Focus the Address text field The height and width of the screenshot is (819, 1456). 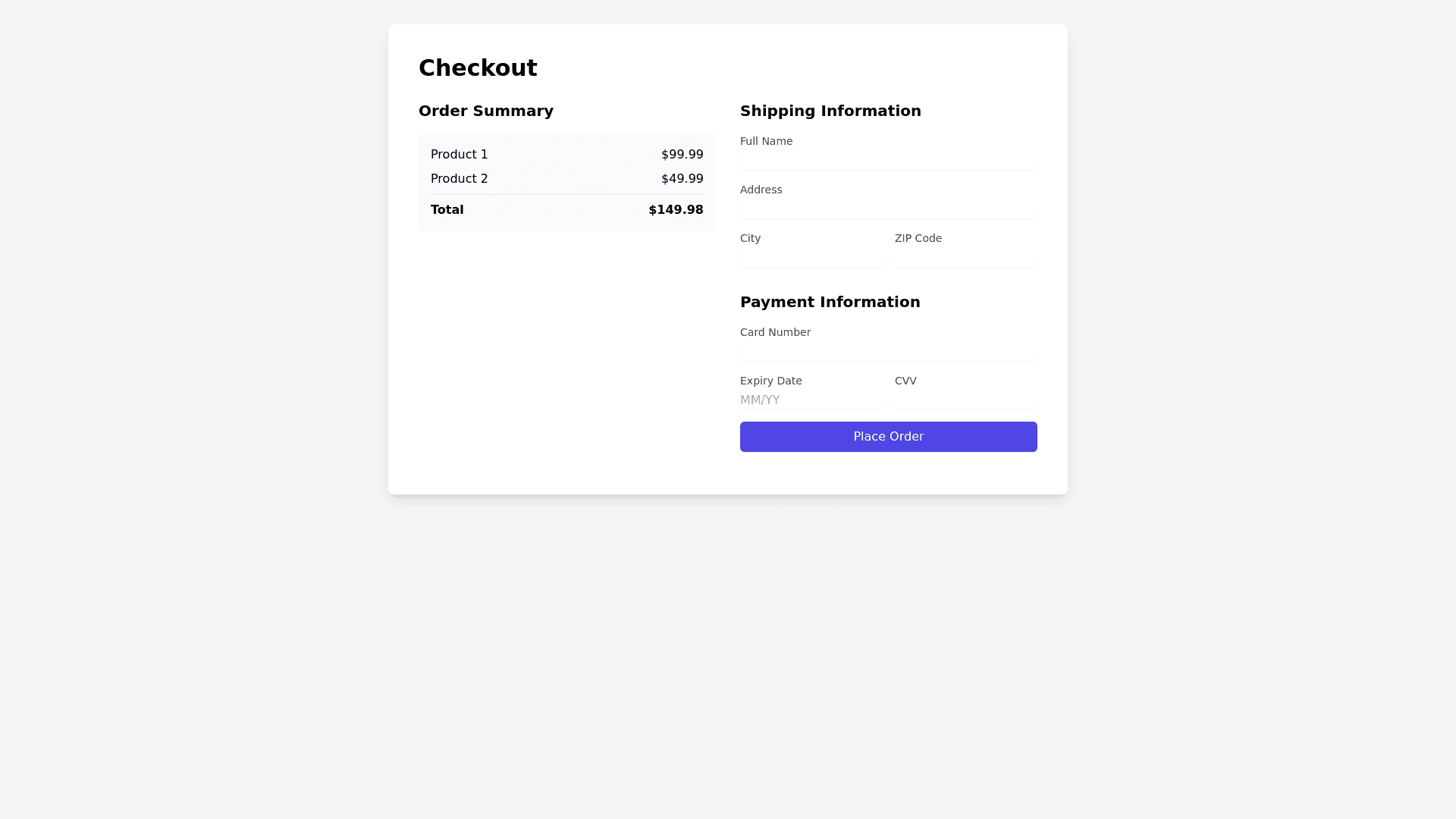(x=888, y=209)
